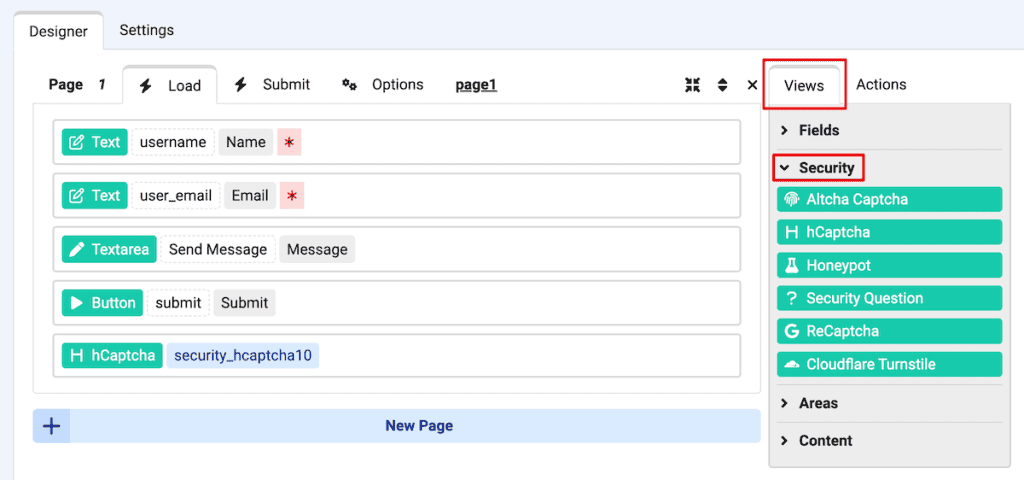This screenshot has height=480, width=1024.
Task: Click the Page 1 label
Action: coord(77,85)
